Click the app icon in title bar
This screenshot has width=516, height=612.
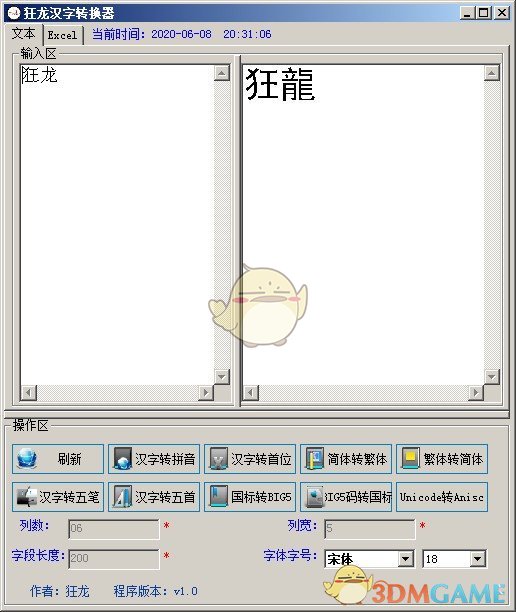click(x=13, y=13)
